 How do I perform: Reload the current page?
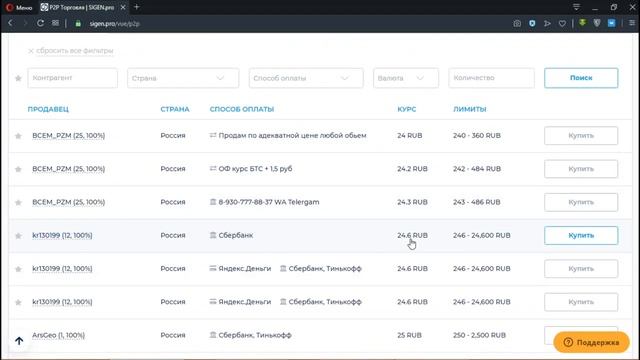point(40,23)
